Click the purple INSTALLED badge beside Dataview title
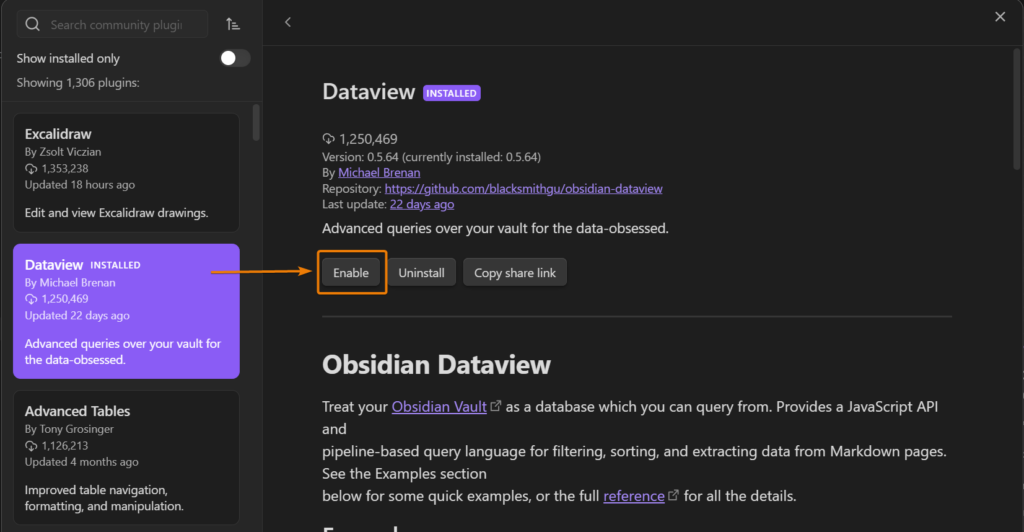This screenshot has height=532, width=1024. (x=452, y=93)
